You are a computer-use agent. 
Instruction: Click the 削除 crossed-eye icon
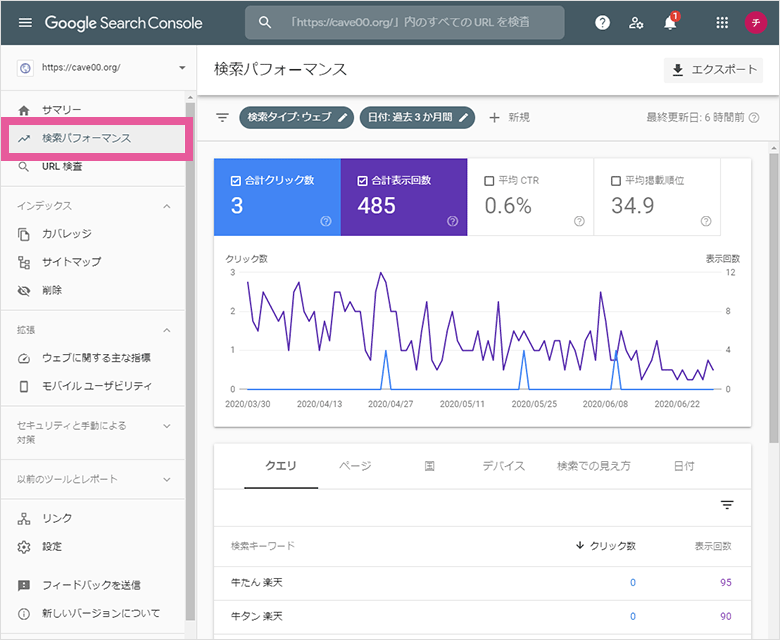coord(24,291)
